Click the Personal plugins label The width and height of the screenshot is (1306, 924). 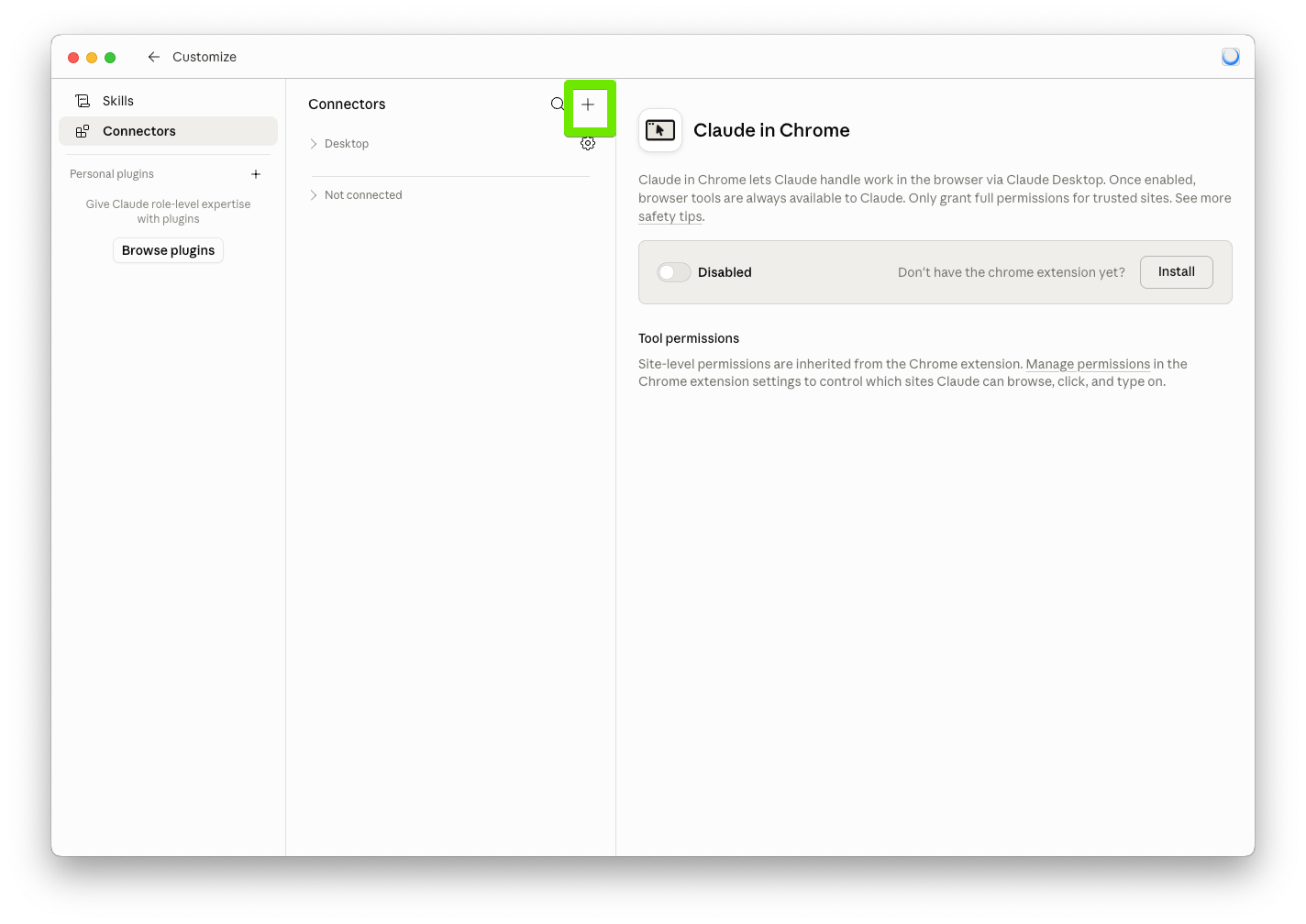click(112, 174)
